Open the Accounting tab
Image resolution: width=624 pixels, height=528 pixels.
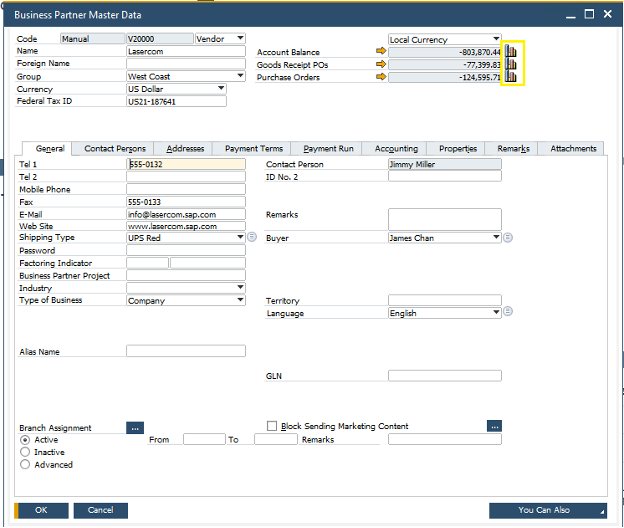[x=396, y=149]
